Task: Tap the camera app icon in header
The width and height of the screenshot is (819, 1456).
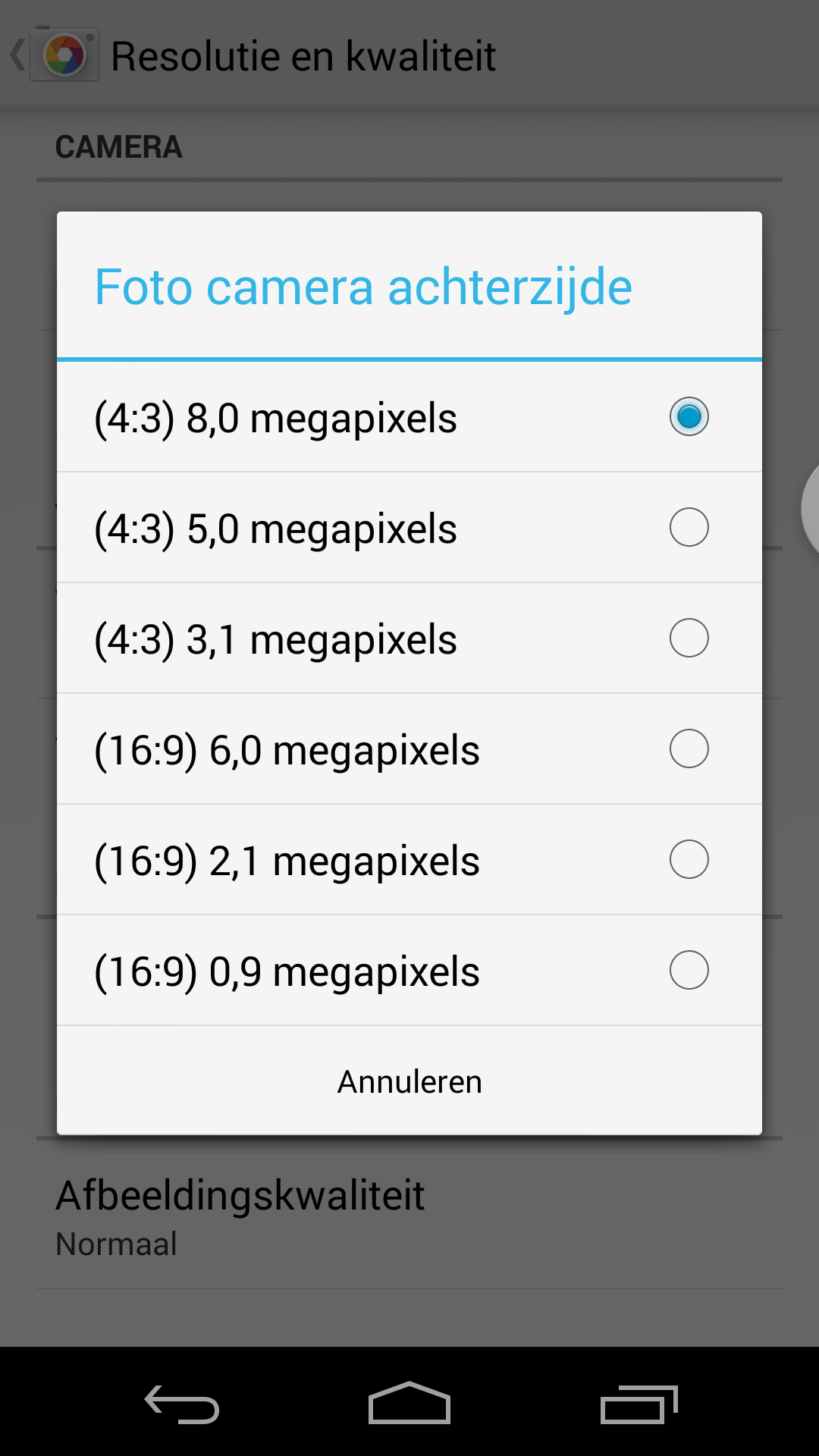Action: point(65,56)
